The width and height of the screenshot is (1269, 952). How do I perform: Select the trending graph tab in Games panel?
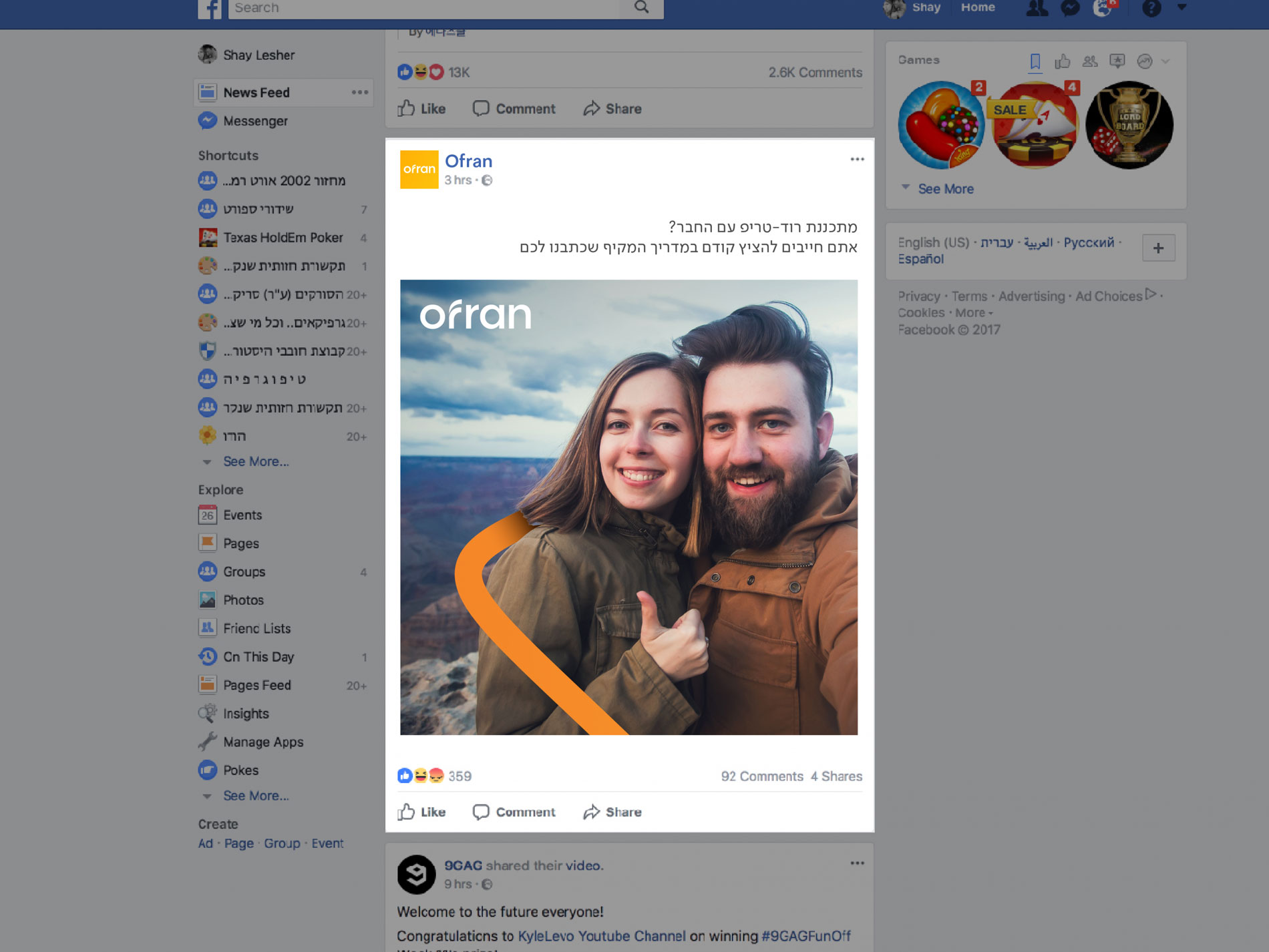point(1145,61)
